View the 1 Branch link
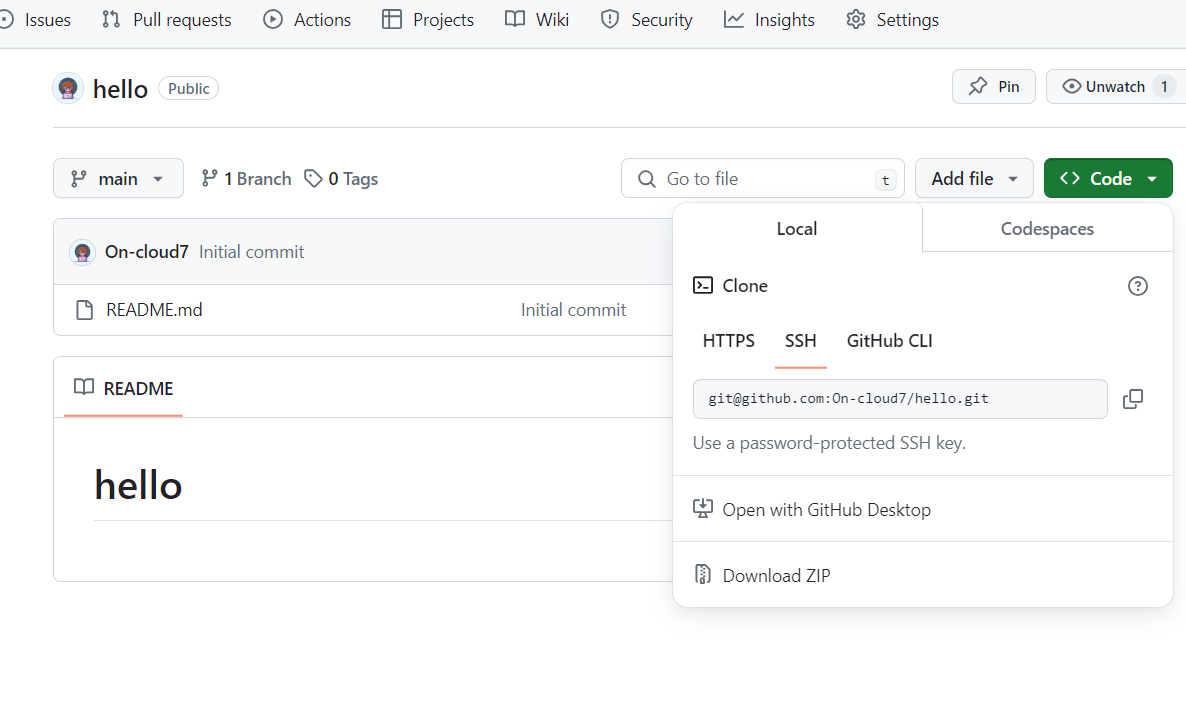 coord(247,178)
